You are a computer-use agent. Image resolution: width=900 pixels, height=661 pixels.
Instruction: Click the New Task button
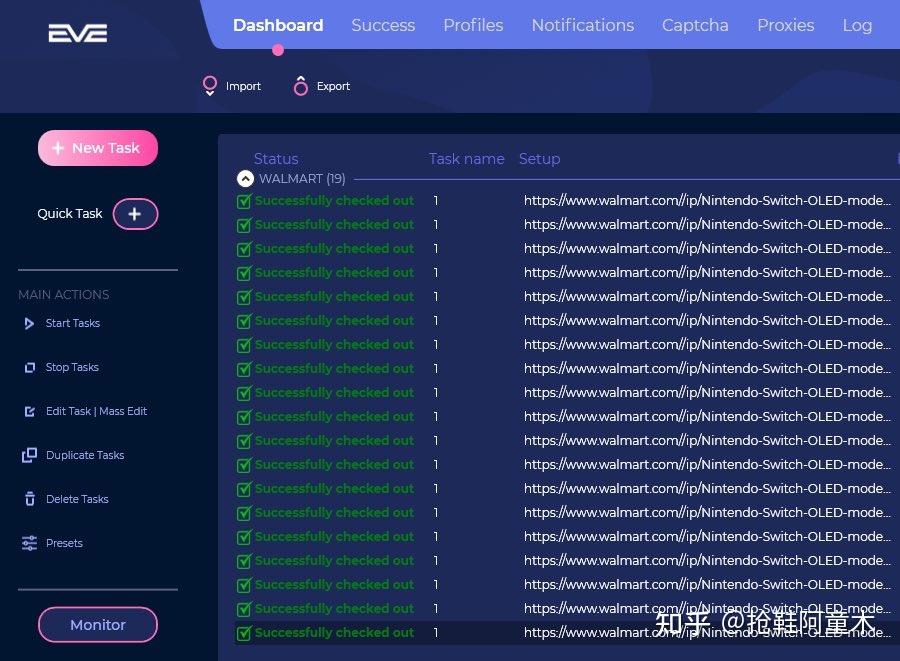pyautogui.click(x=98, y=148)
